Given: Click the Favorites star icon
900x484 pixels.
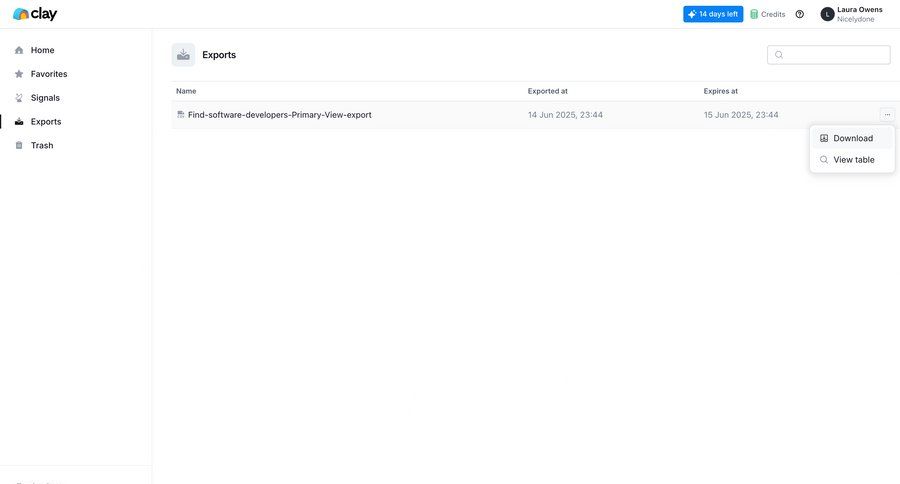Looking at the screenshot, I should point(19,74).
